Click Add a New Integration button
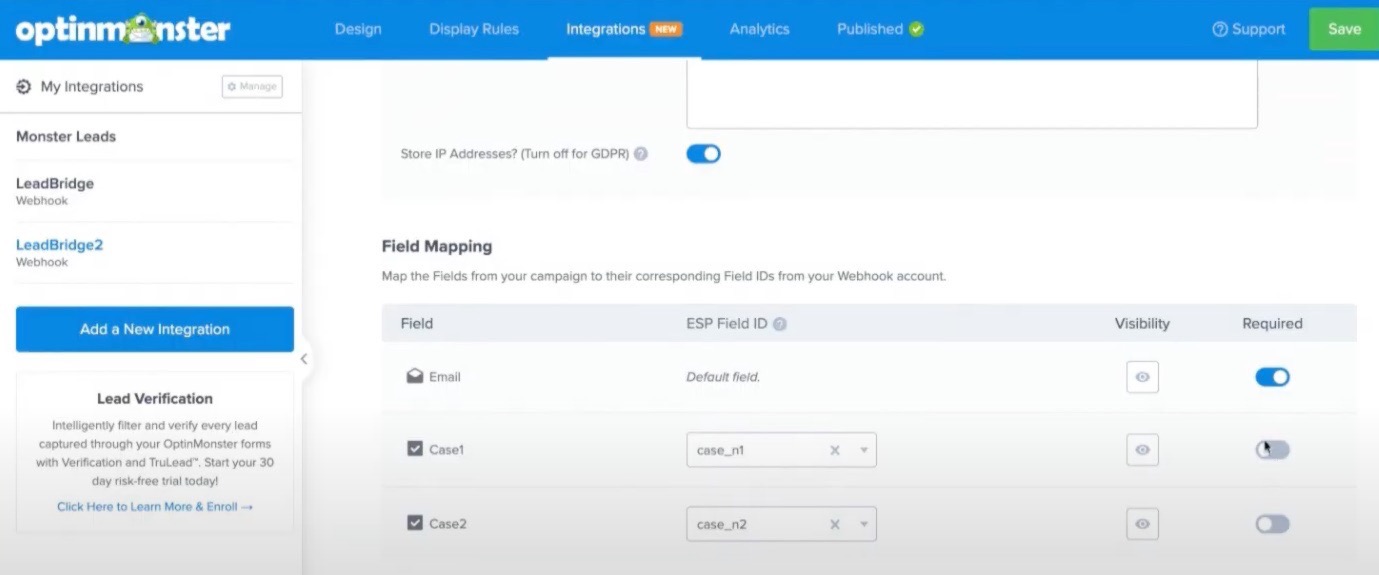Image resolution: width=1379 pixels, height=575 pixels. tap(155, 329)
